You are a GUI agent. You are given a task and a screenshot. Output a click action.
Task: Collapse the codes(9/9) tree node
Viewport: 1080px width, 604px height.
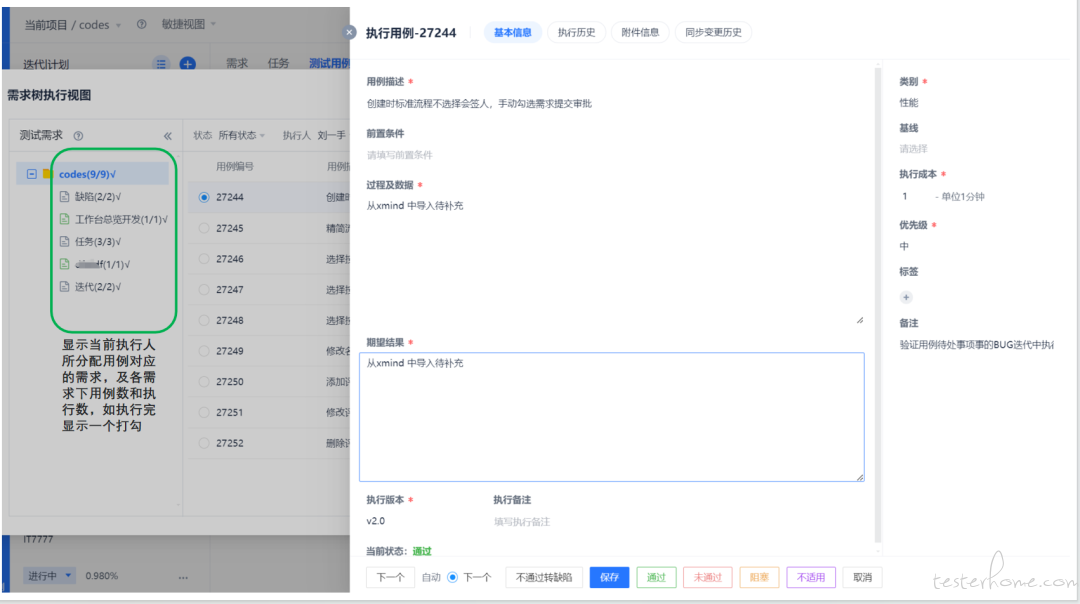tap(32, 174)
